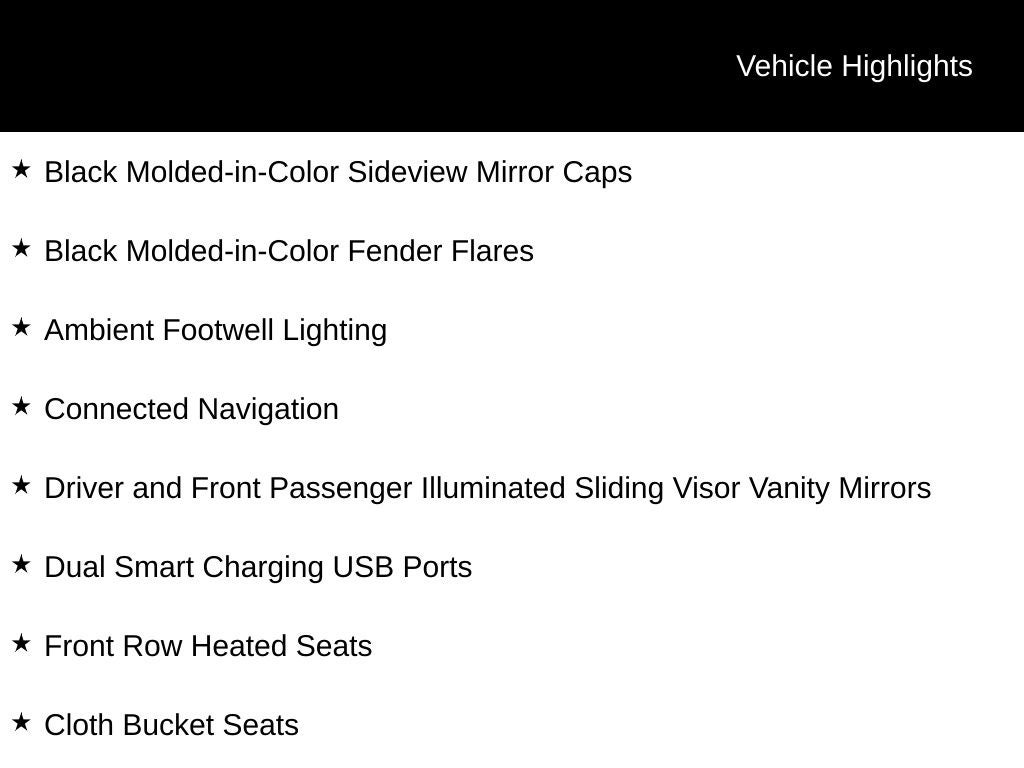The image size is (1024, 768).
Task: Click the star bullet next to Fender Flares
Action: click(21, 249)
